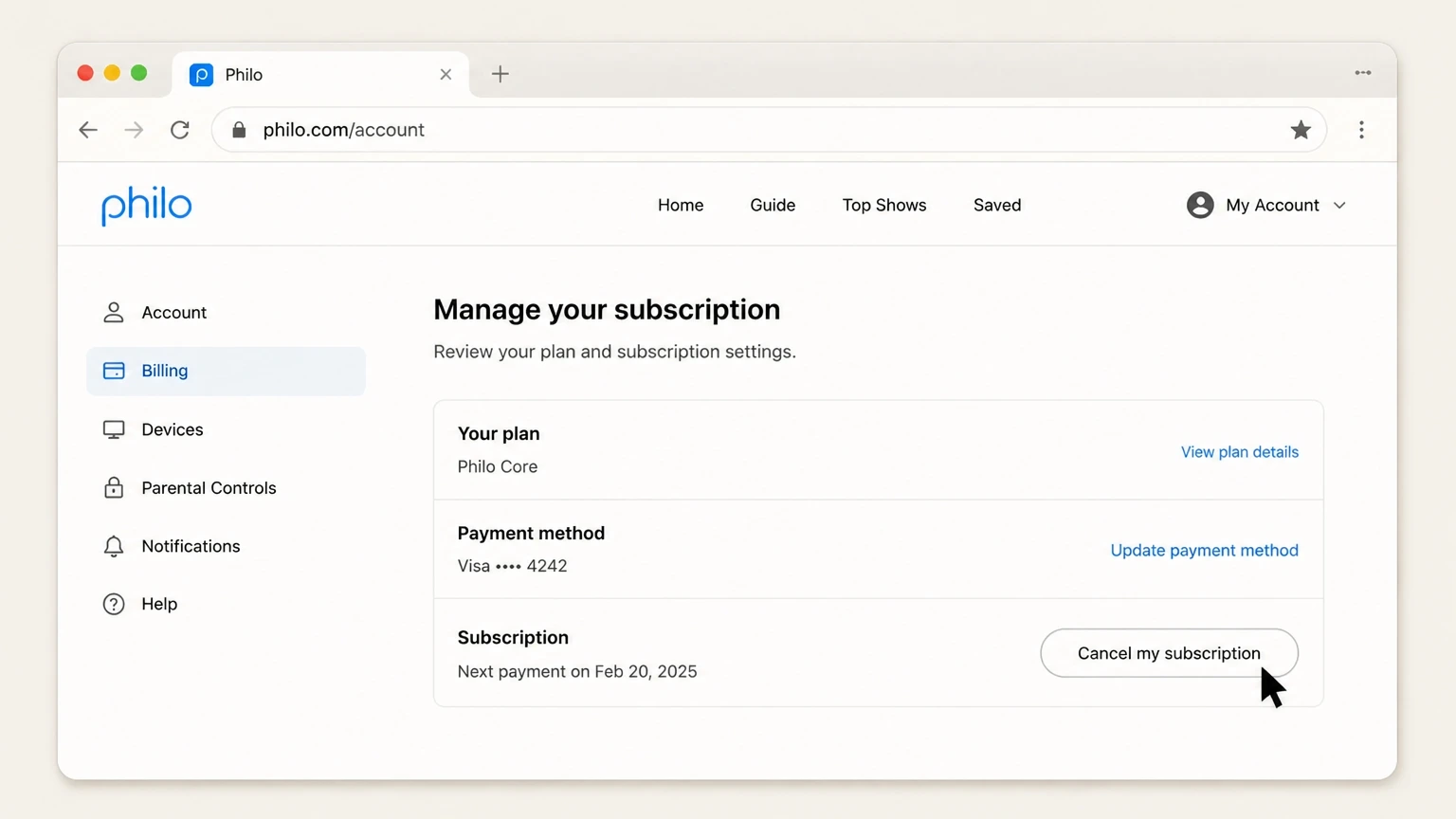Click Review your plan and subscription settings text
Viewport: 1456px width, 819px height.
(614, 352)
